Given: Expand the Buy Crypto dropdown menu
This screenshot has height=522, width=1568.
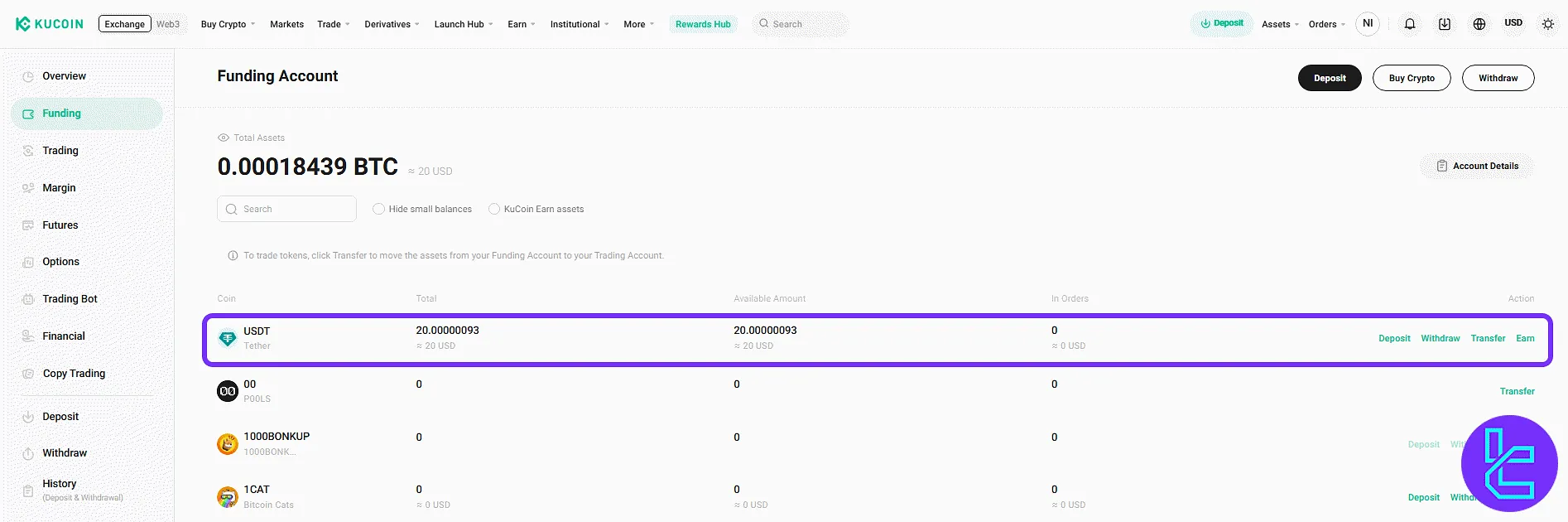Looking at the screenshot, I should tap(228, 24).
